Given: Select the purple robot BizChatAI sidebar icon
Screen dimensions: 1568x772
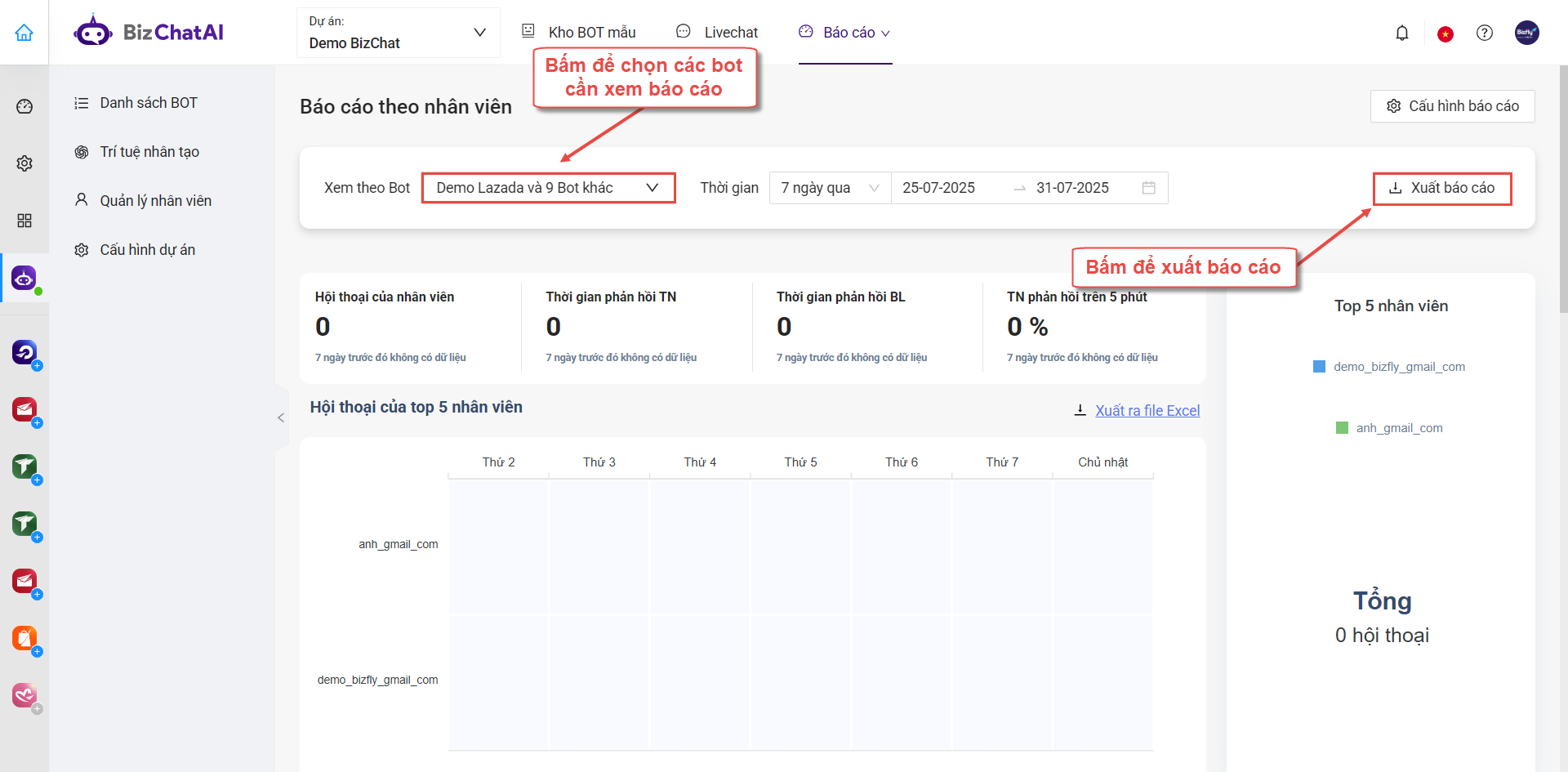Looking at the screenshot, I should coord(24,279).
